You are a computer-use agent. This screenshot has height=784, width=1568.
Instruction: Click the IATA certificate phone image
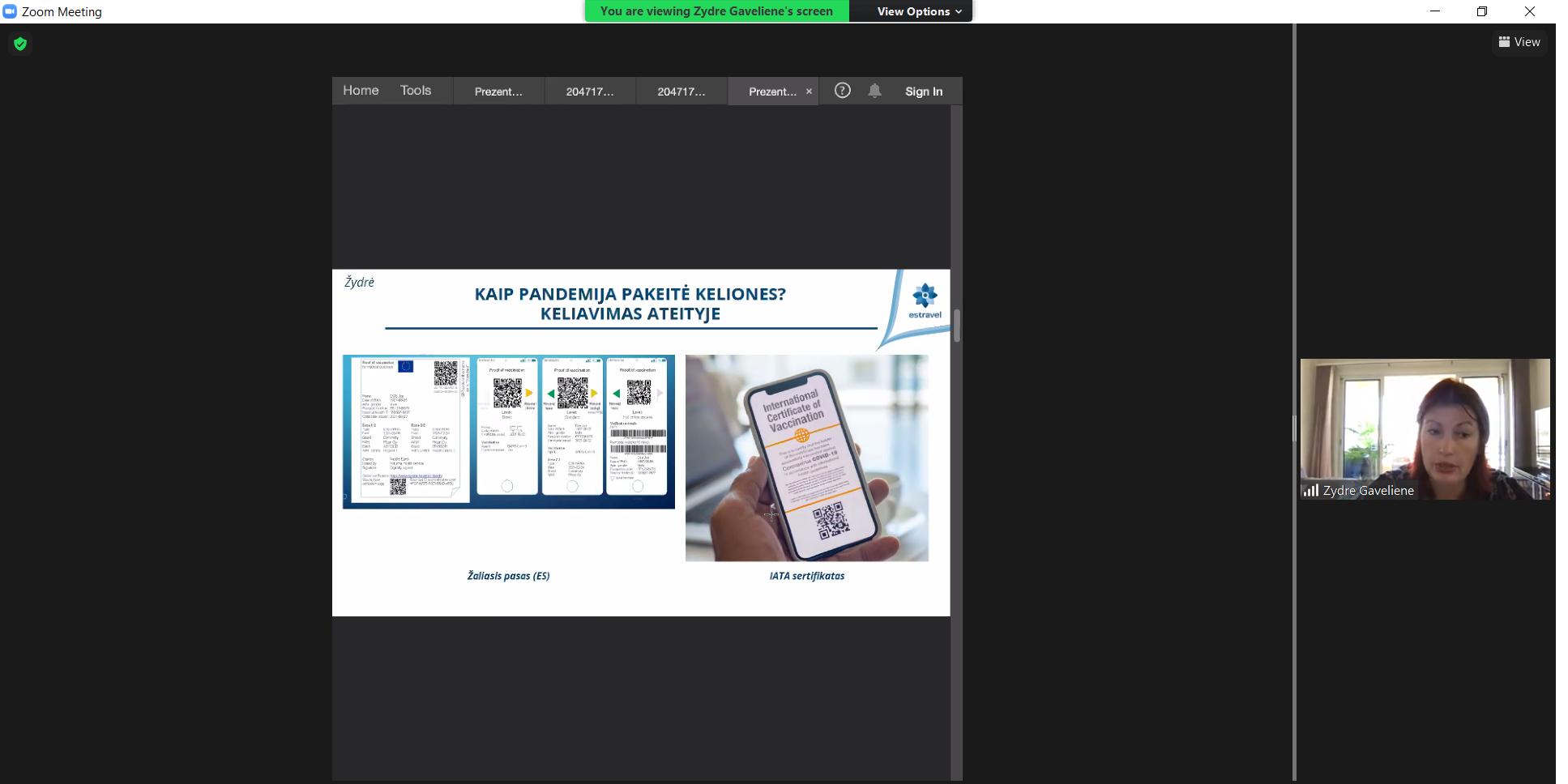807,458
